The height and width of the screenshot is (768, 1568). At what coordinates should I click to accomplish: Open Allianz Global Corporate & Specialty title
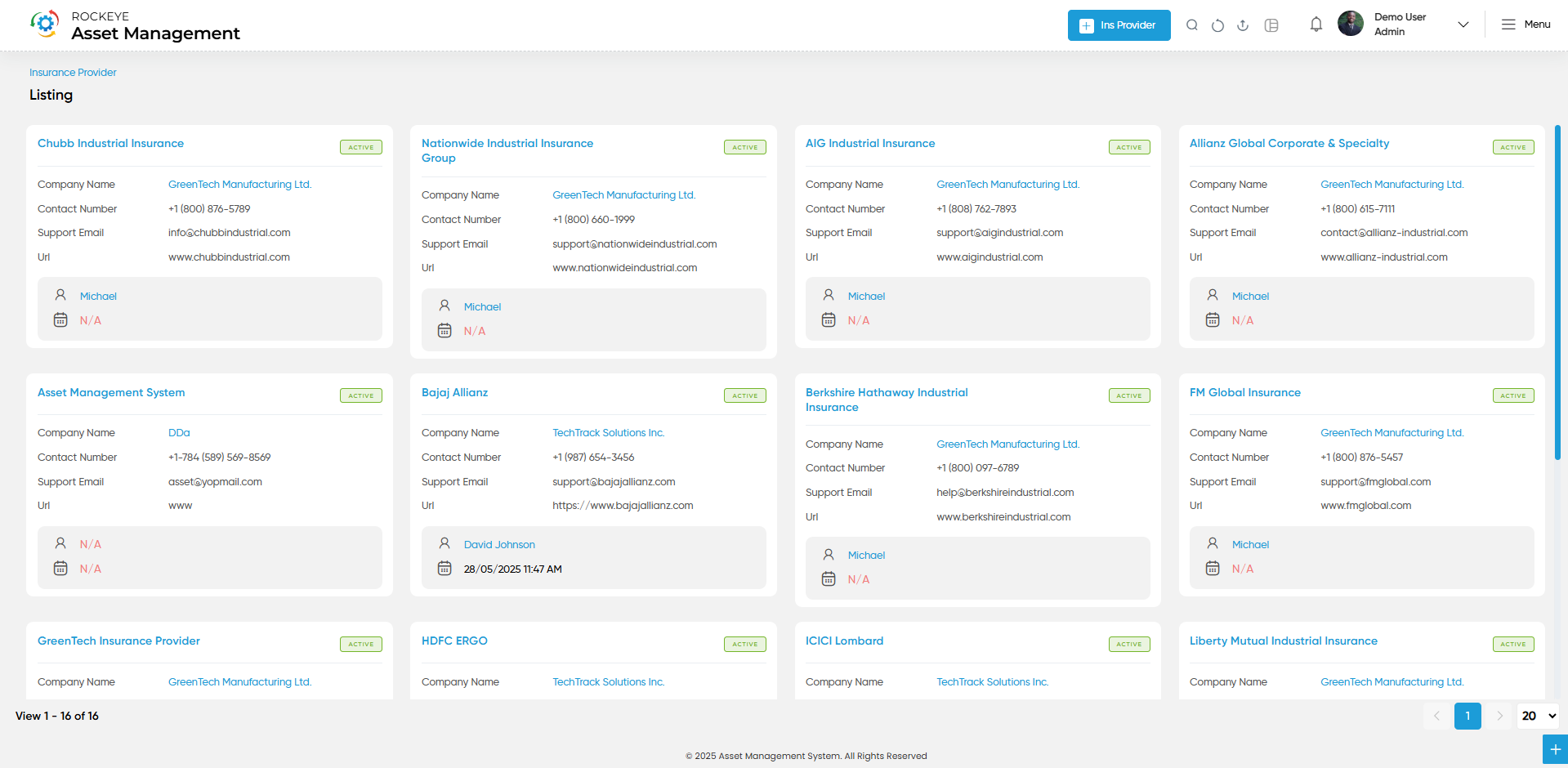click(x=1289, y=143)
